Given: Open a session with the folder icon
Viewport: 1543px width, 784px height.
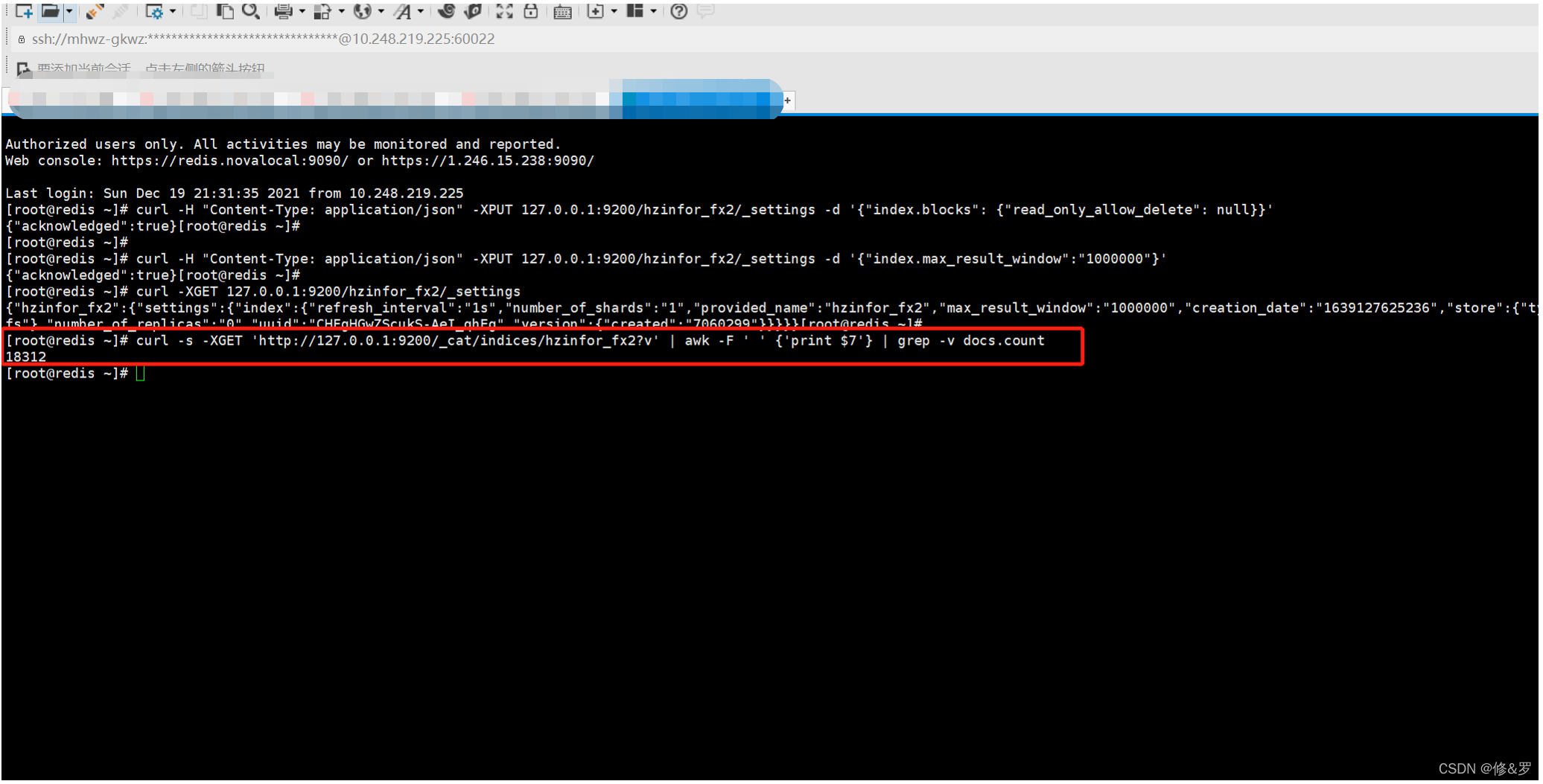Looking at the screenshot, I should [x=50, y=11].
